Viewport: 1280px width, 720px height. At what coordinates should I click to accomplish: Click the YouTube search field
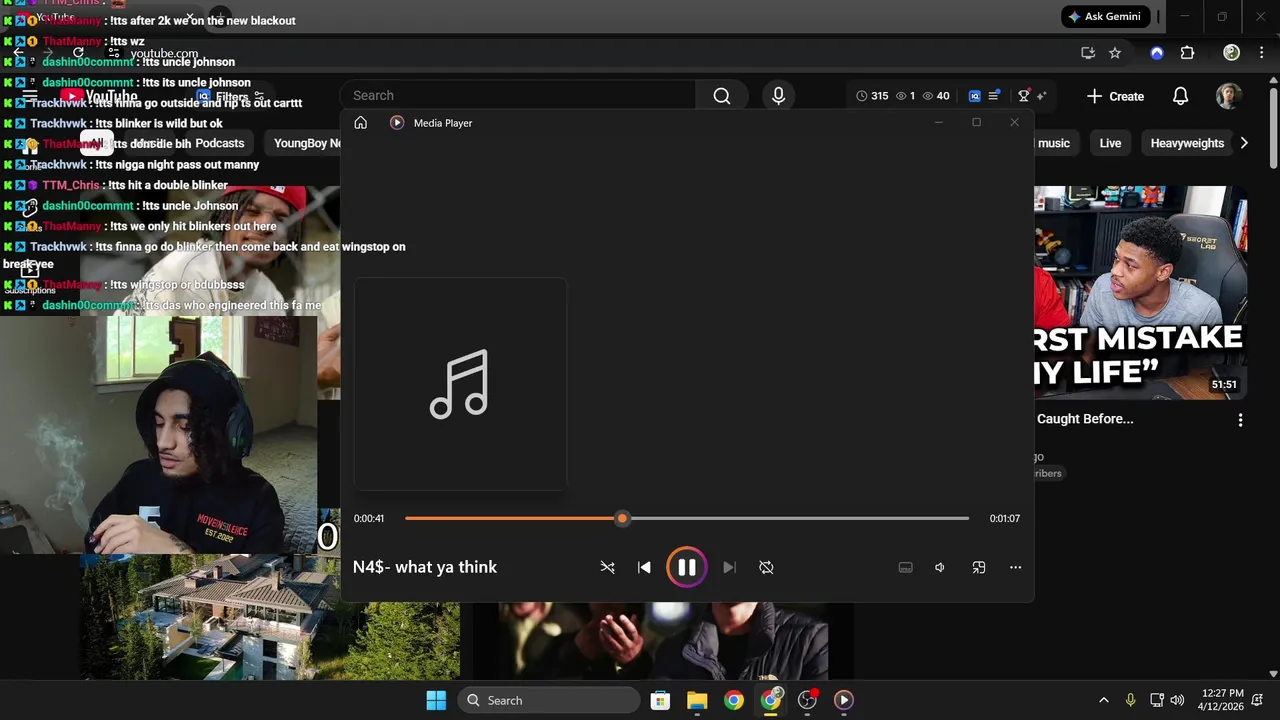pos(518,96)
